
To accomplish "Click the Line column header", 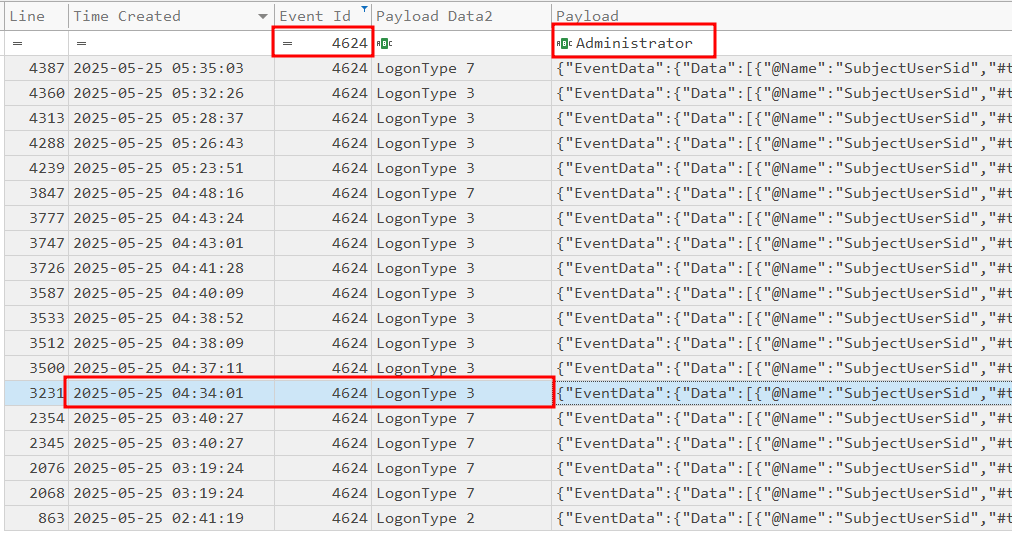I will click(28, 16).
